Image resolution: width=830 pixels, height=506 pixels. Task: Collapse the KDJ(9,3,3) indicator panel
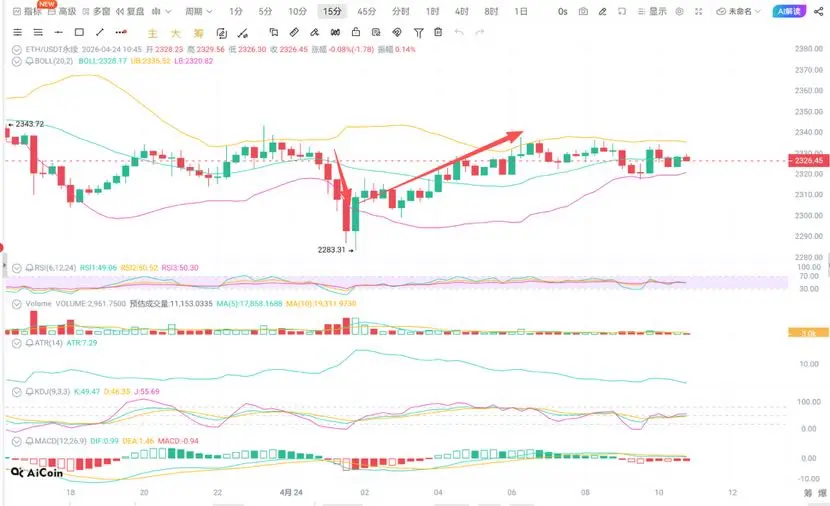[17, 392]
